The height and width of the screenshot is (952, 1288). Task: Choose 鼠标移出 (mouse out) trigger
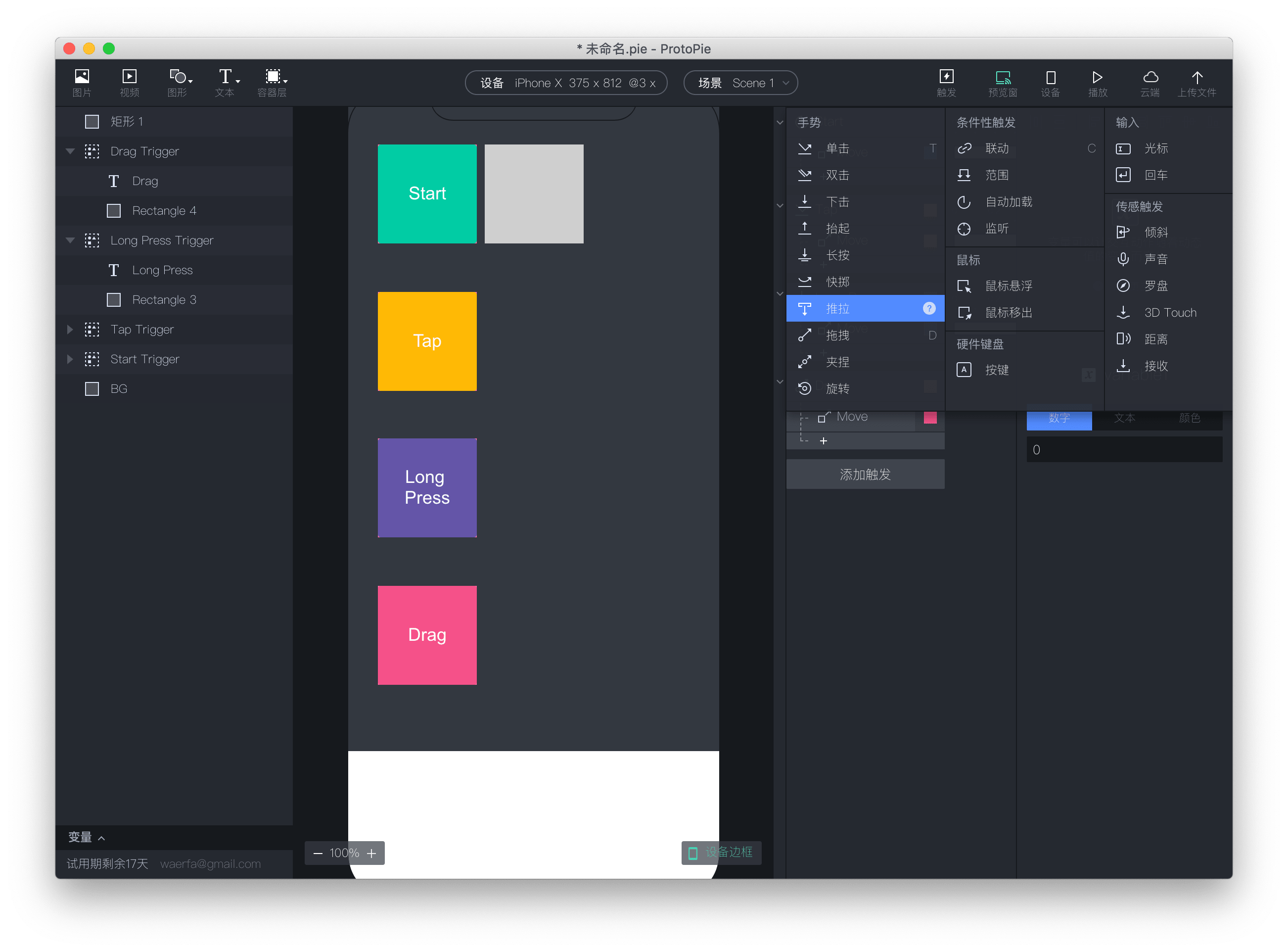1025,313
